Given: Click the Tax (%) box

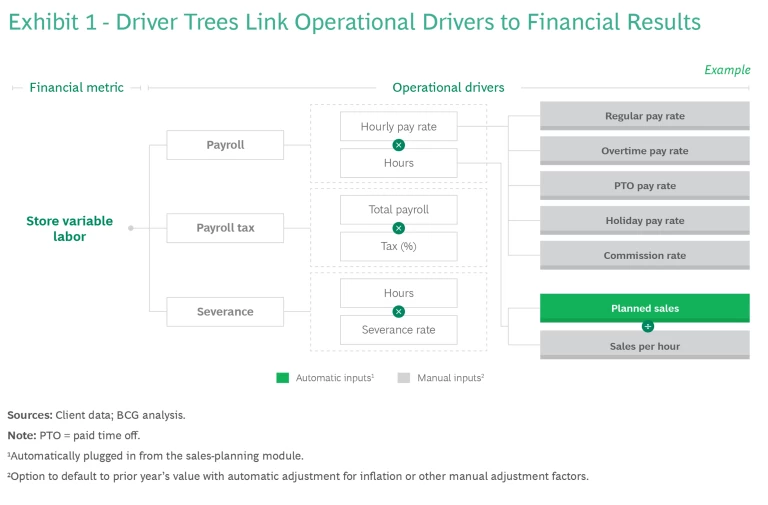Looking at the screenshot, I should pos(398,246).
